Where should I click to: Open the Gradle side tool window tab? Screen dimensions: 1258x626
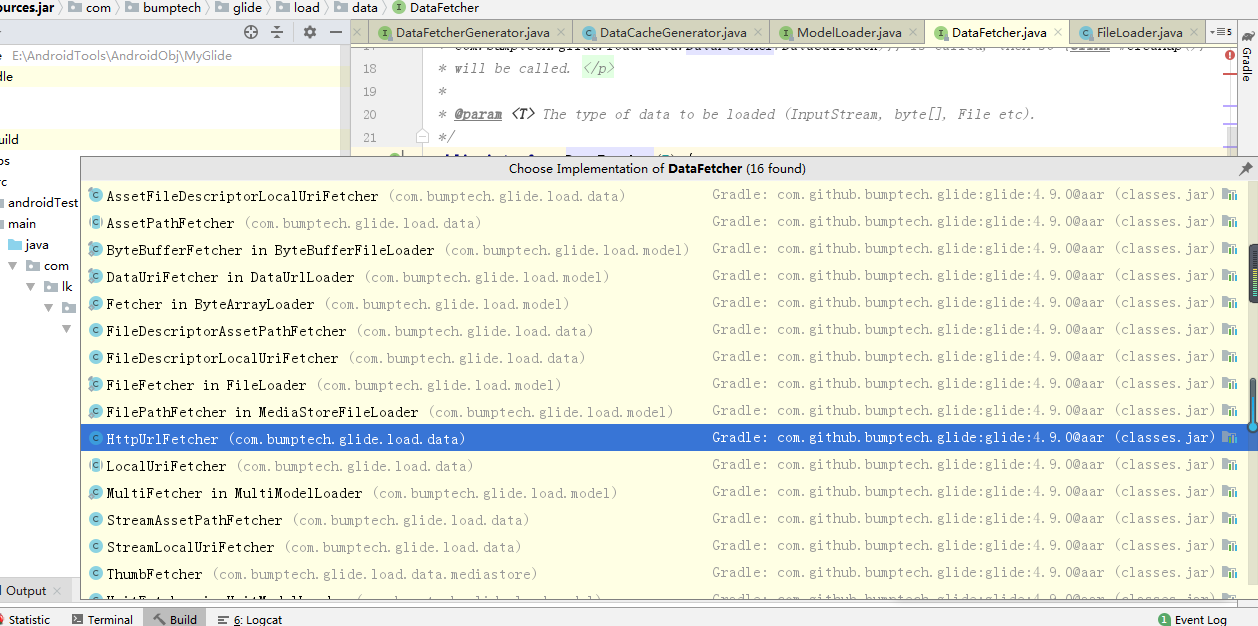[1247, 57]
